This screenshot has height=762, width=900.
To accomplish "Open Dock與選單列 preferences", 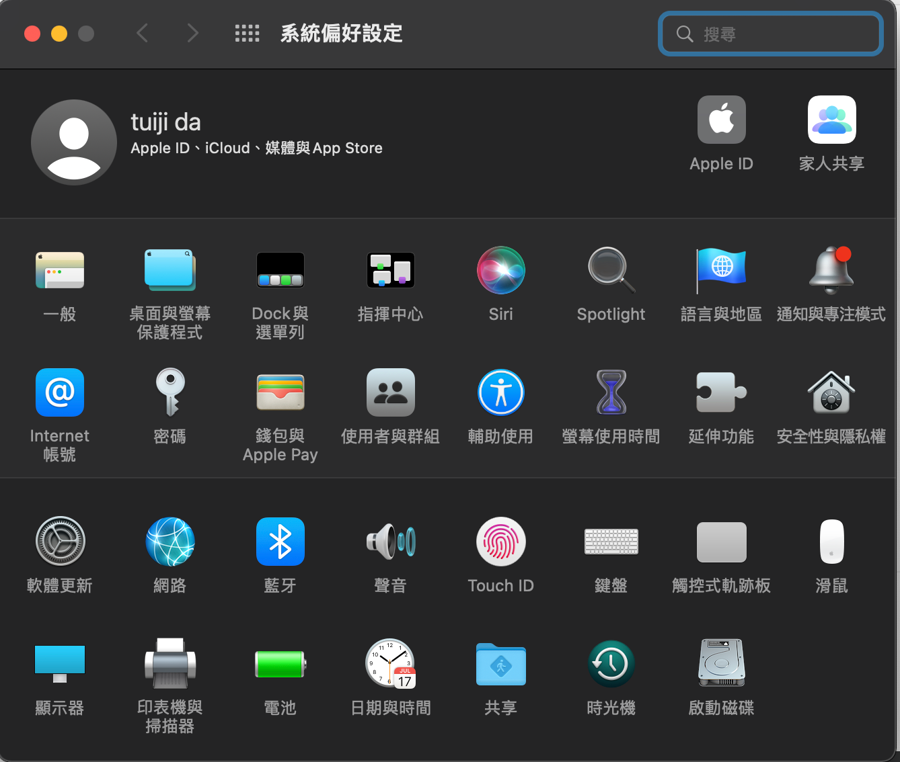I will click(x=280, y=271).
